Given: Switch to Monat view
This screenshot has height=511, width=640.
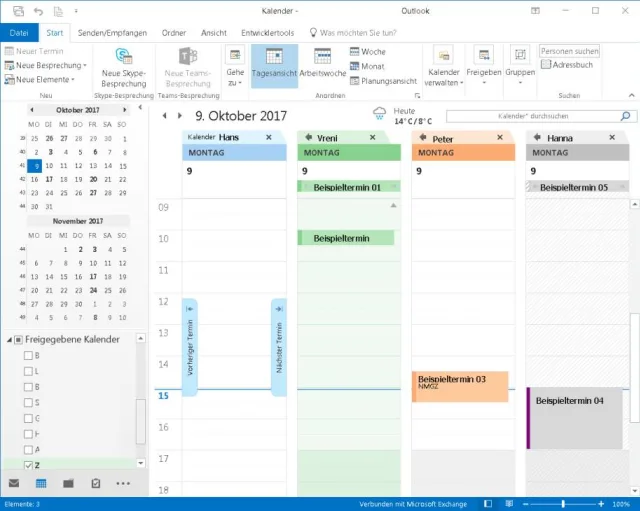Looking at the screenshot, I should coord(367,66).
